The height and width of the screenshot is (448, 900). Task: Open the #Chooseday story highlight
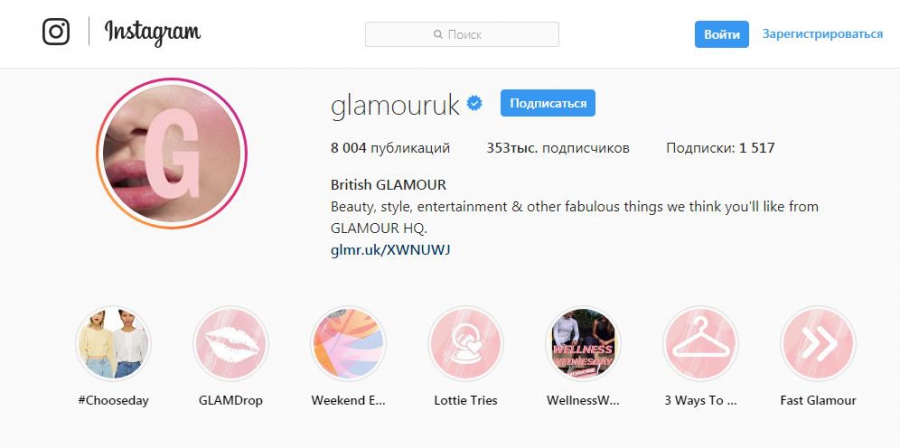(x=113, y=343)
